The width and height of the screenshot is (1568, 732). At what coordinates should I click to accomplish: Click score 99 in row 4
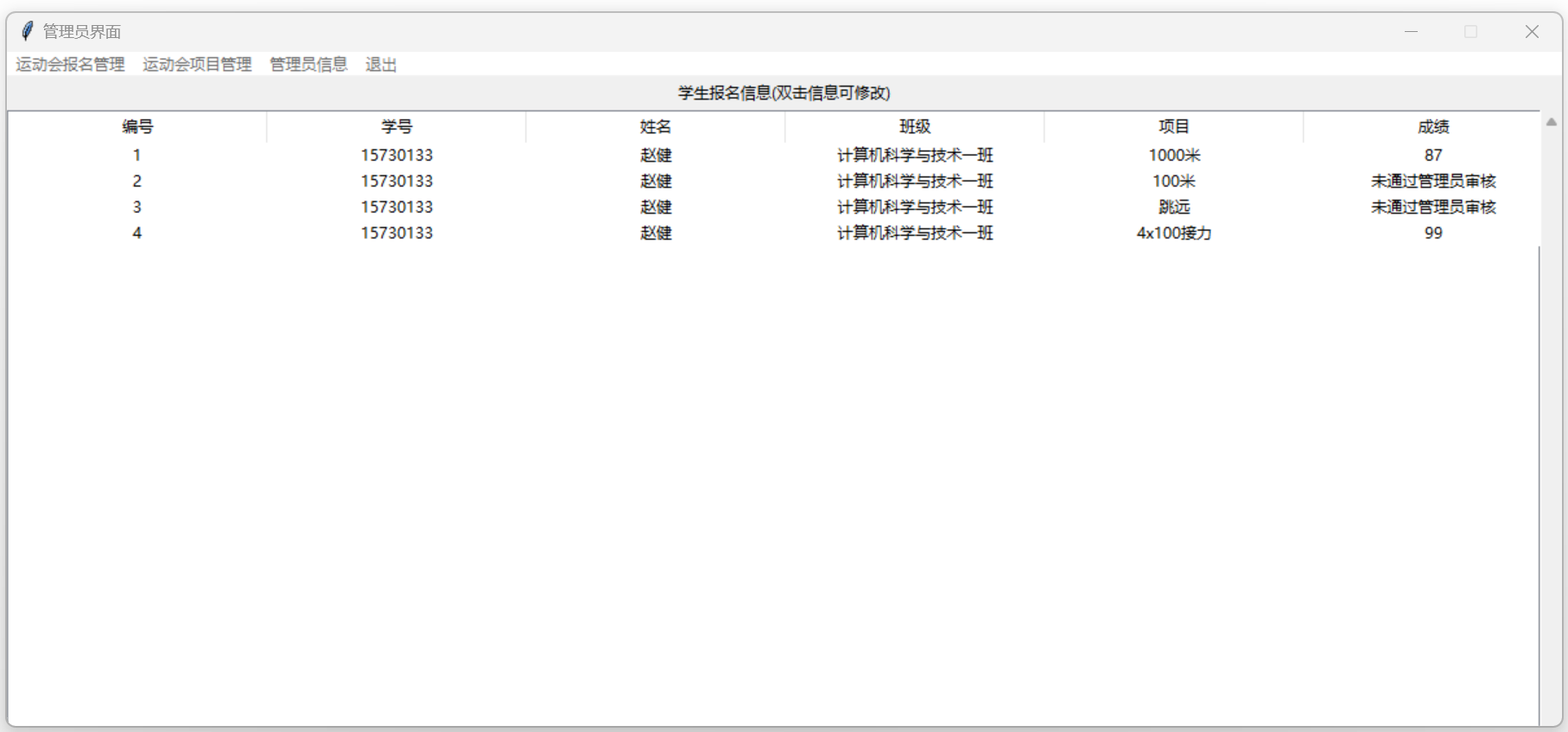1433,233
